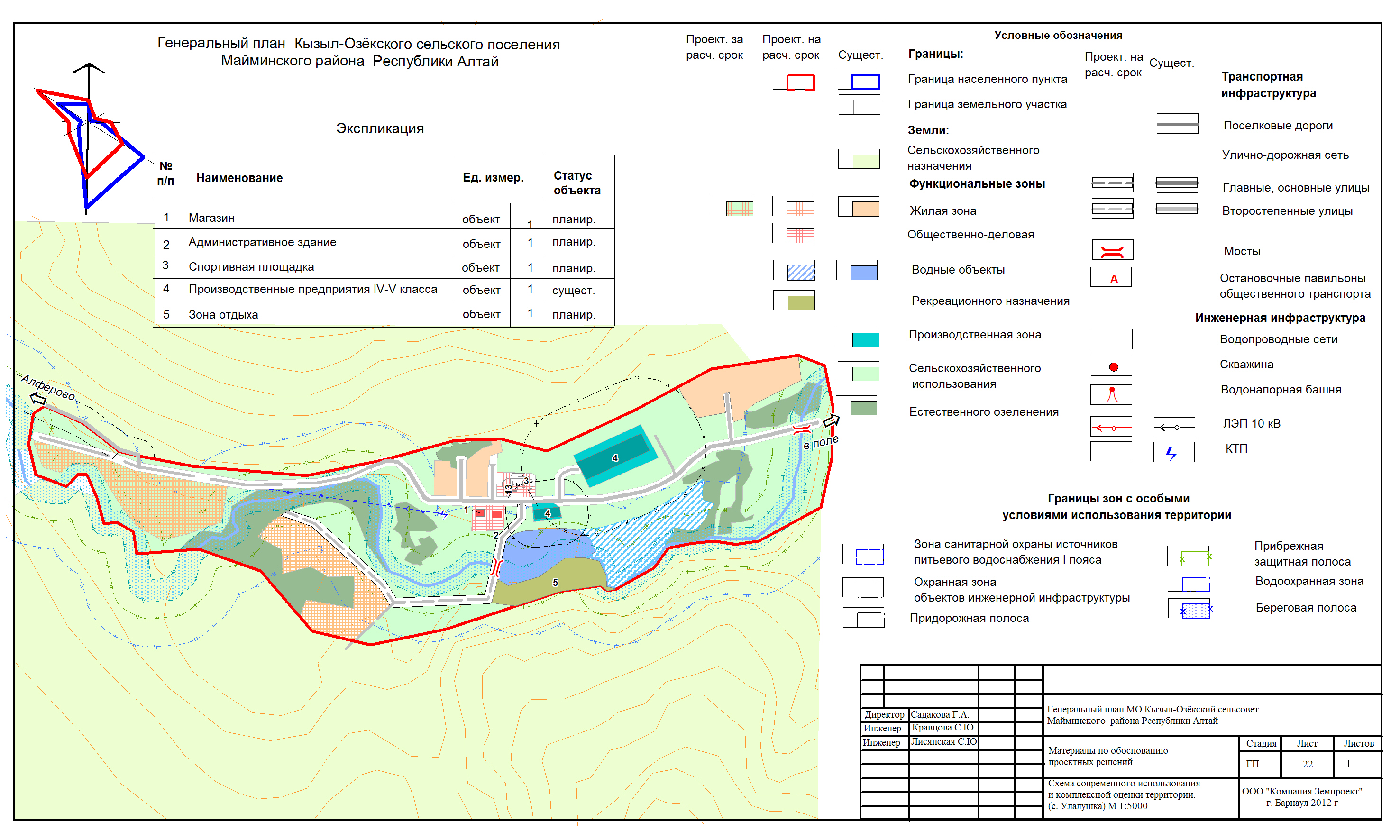Click the Водоохранная зона blue outline symbol
The width and height of the screenshot is (1400, 840).
coord(1189,583)
